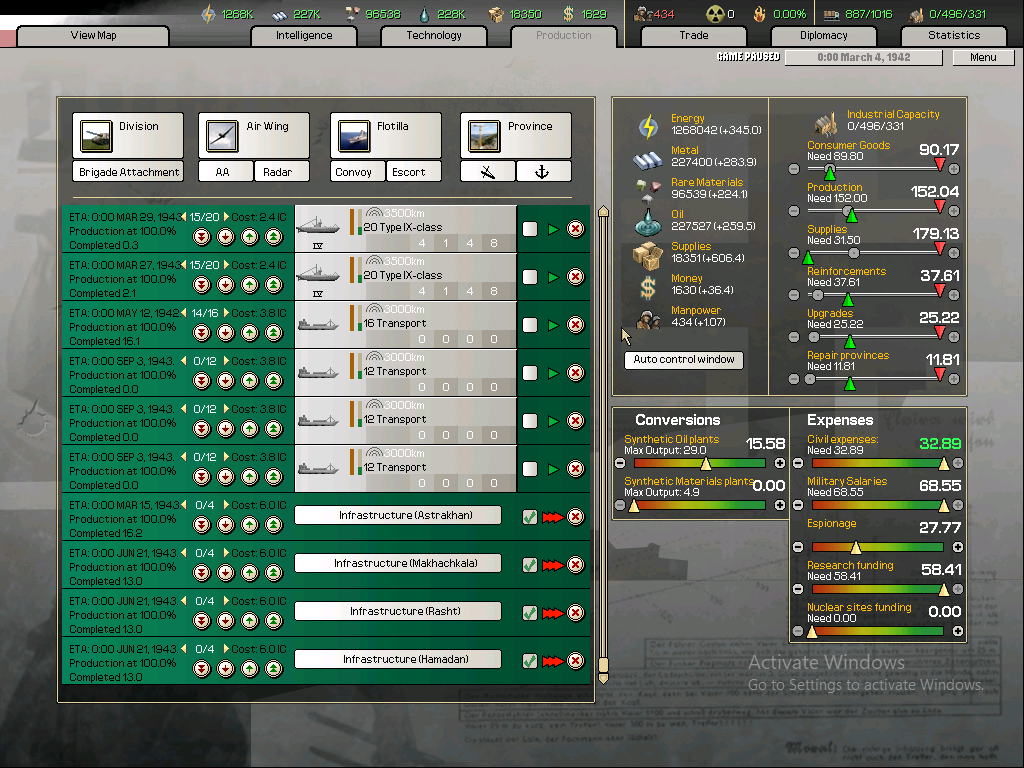Image resolution: width=1024 pixels, height=768 pixels.
Task: Uncheck Infrastructure (Astrakhan) checkbox
Action: (529, 517)
